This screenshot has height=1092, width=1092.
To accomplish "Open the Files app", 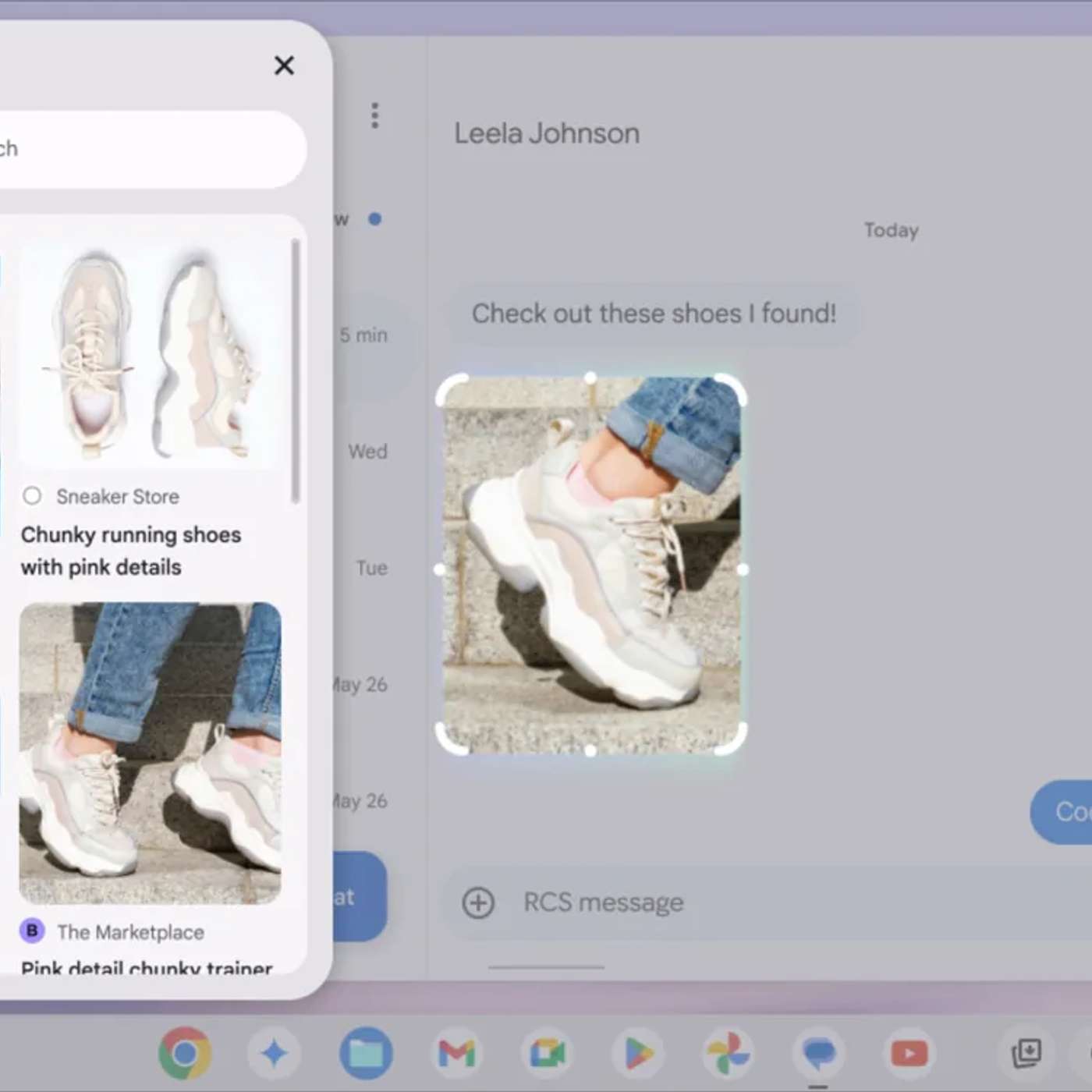I will (x=366, y=1053).
